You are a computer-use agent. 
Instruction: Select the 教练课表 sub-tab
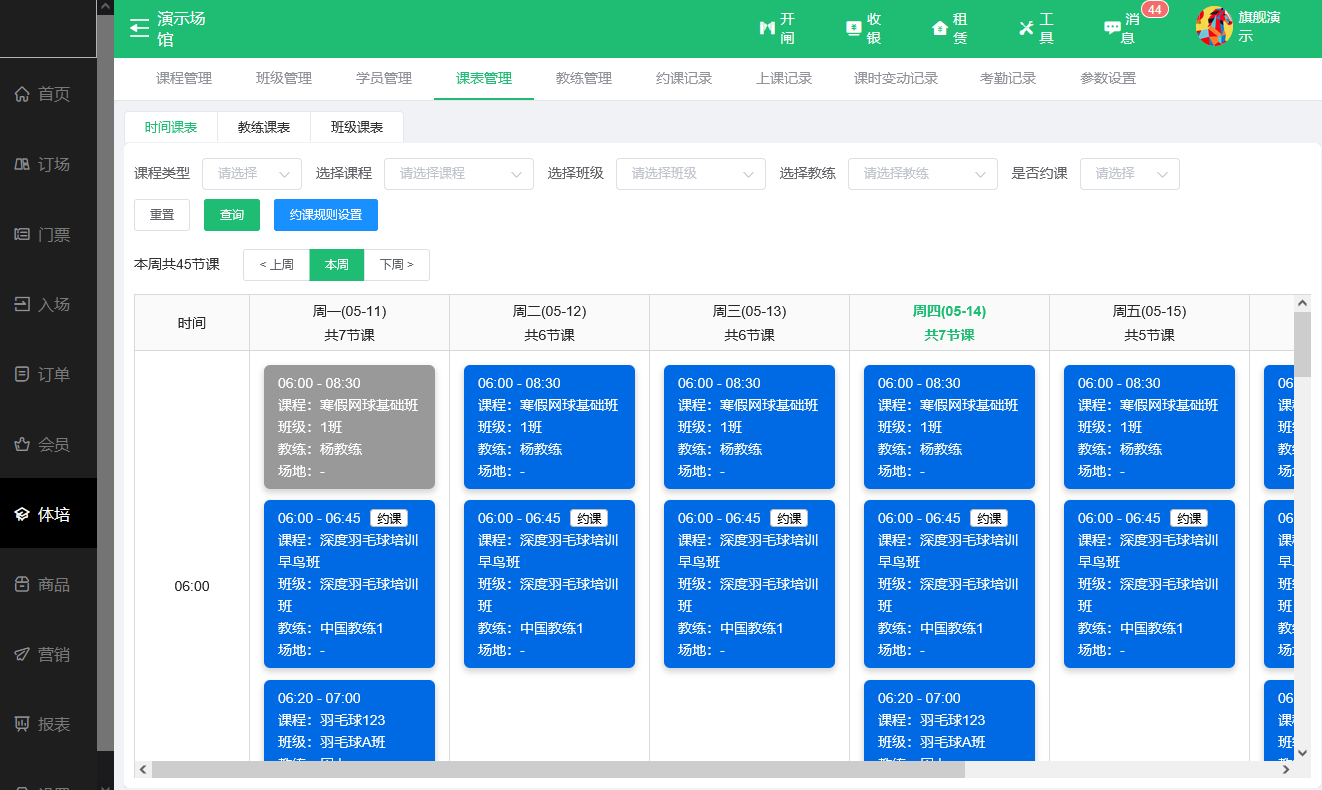264,127
